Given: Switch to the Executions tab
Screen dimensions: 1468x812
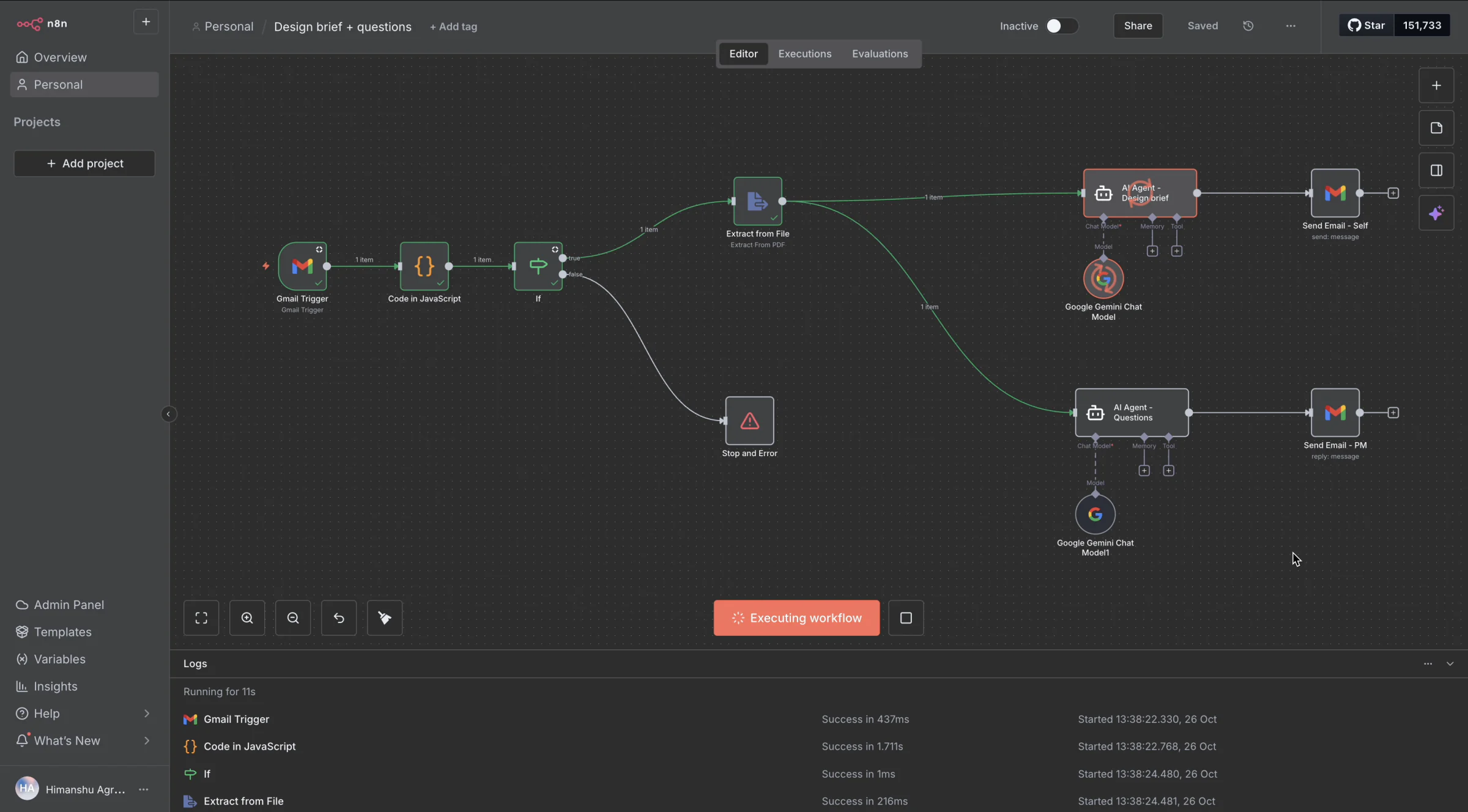Looking at the screenshot, I should click(x=804, y=54).
